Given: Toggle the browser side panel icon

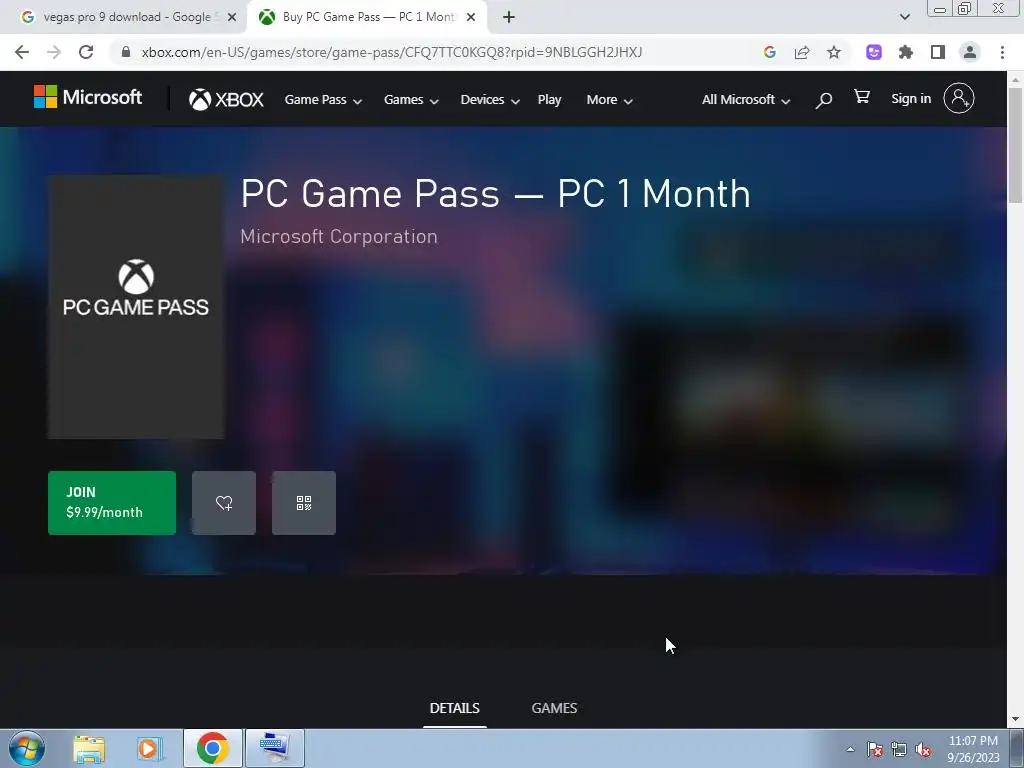Looking at the screenshot, I should pos(938,52).
